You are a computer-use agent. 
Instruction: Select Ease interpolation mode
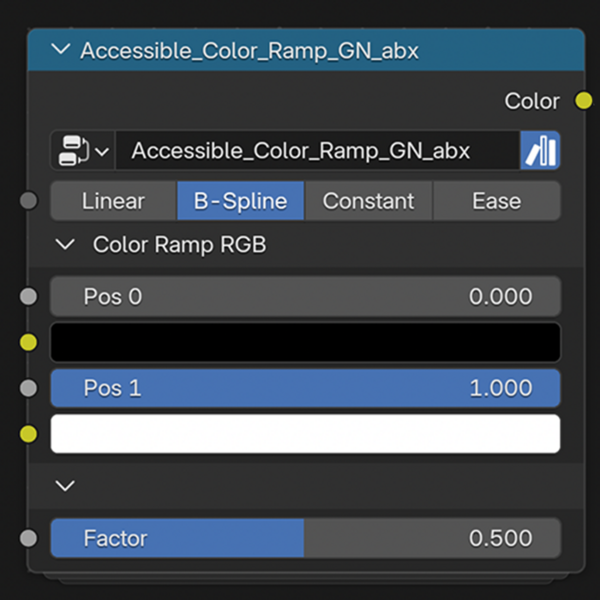coord(496,201)
